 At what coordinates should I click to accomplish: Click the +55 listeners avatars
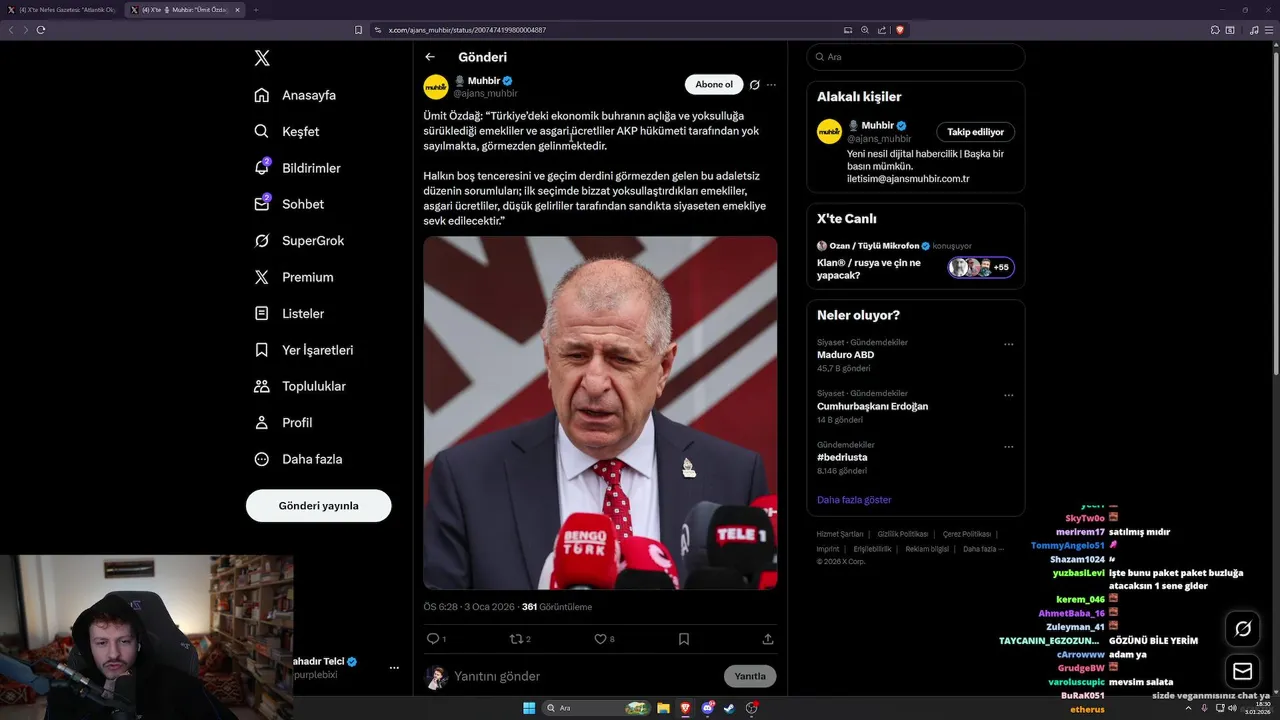coord(982,267)
